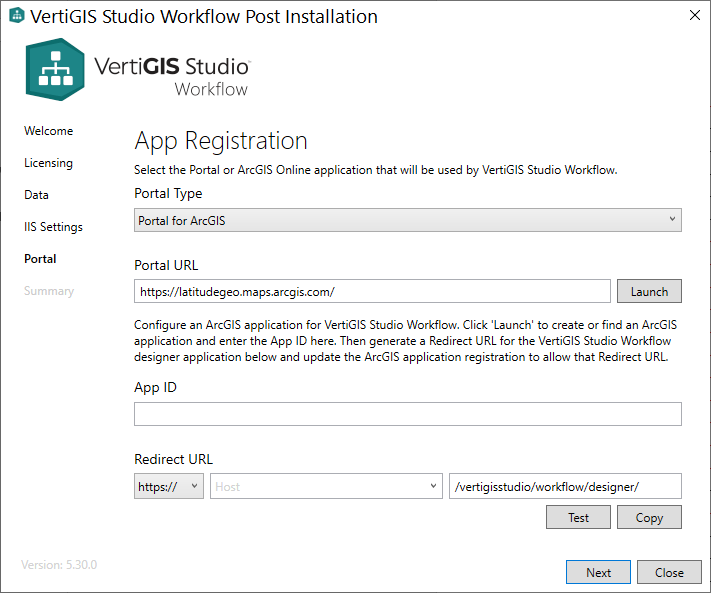Open the Licensing step

click(x=49, y=163)
